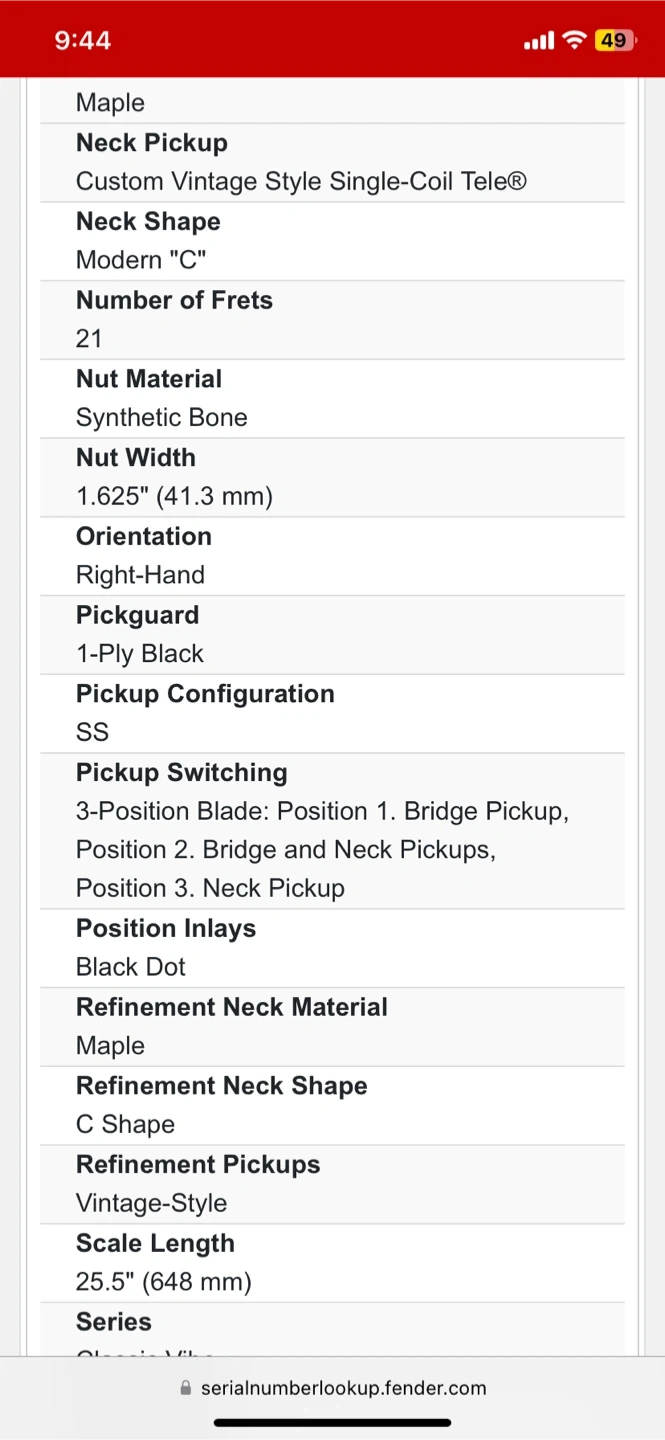Select the Orientation Right-Hand value

140,575
